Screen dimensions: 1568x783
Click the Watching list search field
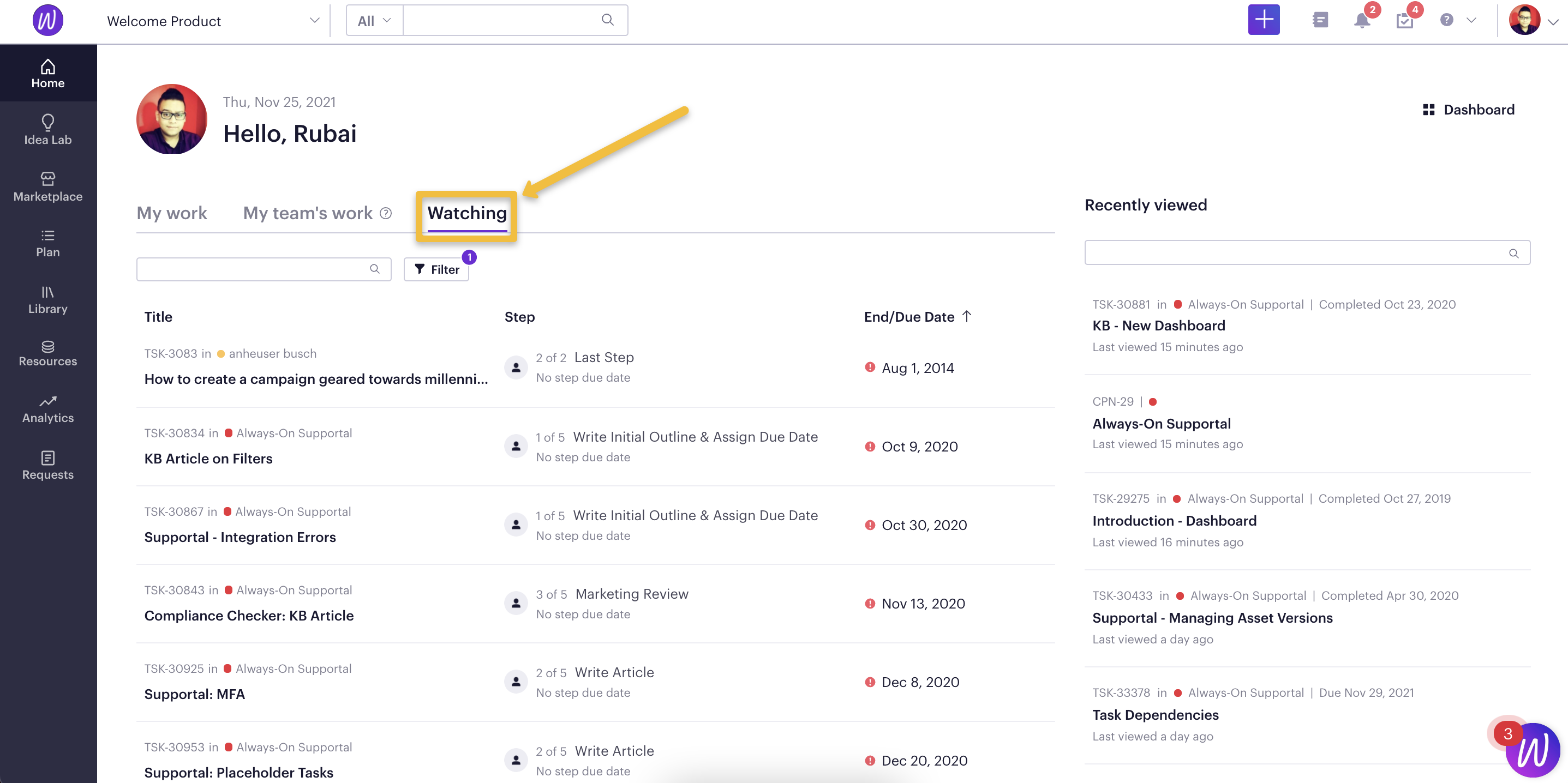(x=264, y=269)
